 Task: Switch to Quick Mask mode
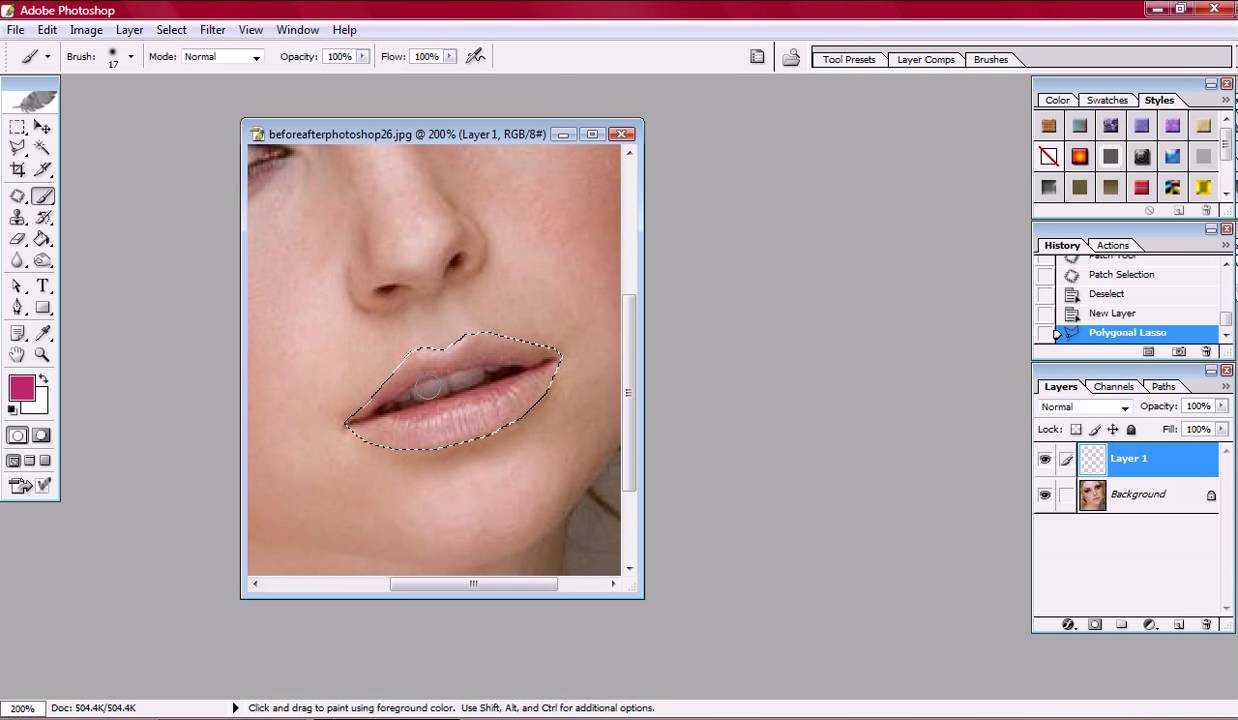42,435
